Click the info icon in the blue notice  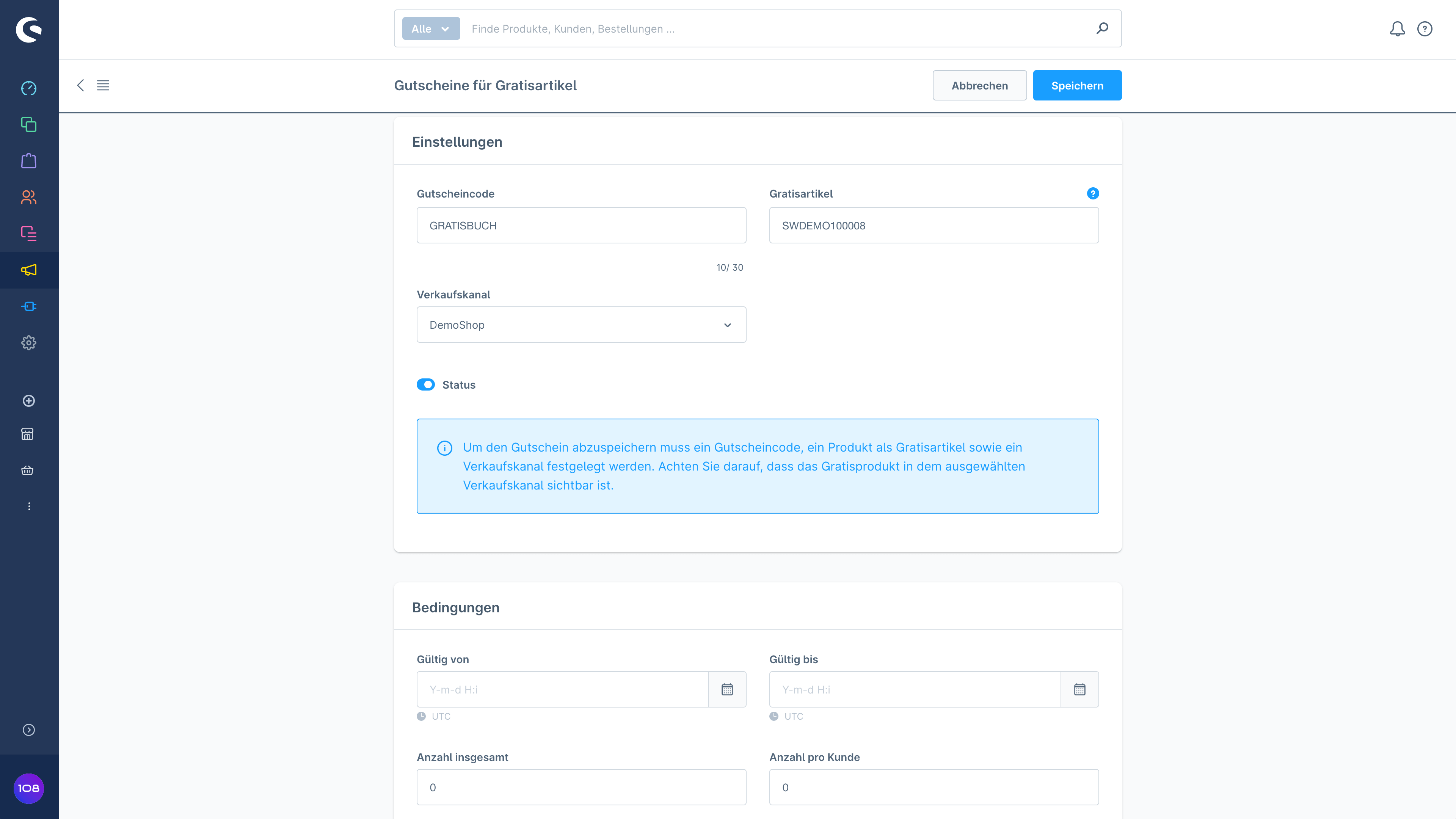(445, 448)
